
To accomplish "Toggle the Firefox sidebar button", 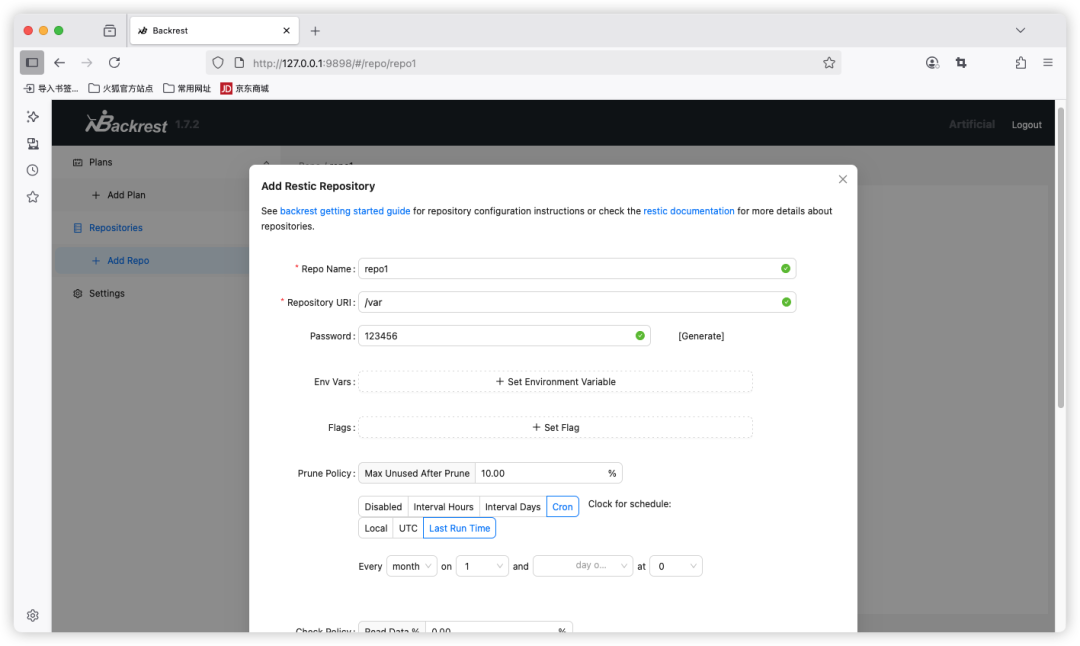I will pyautogui.click(x=32, y=63).
